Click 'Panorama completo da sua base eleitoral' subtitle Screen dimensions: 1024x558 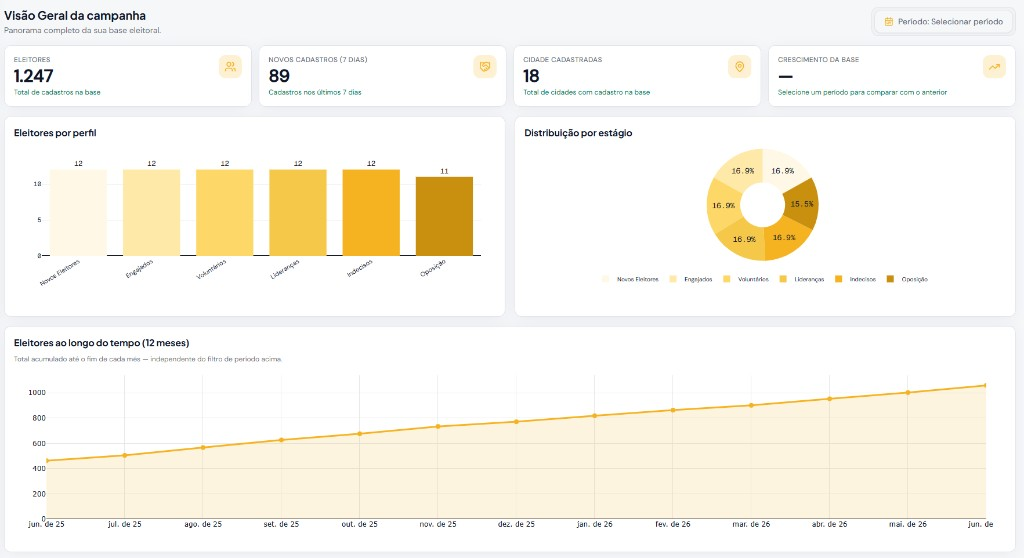point(82,30)
